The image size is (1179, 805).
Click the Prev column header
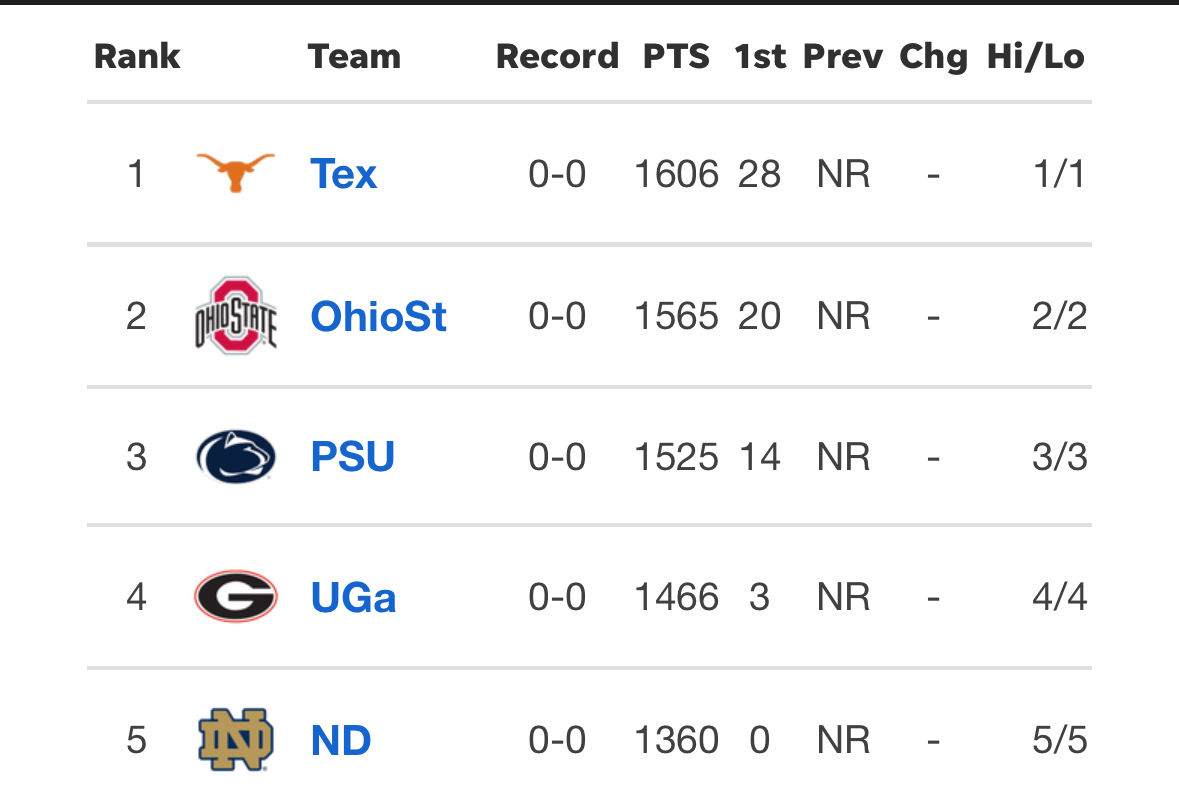pos(843,56)
